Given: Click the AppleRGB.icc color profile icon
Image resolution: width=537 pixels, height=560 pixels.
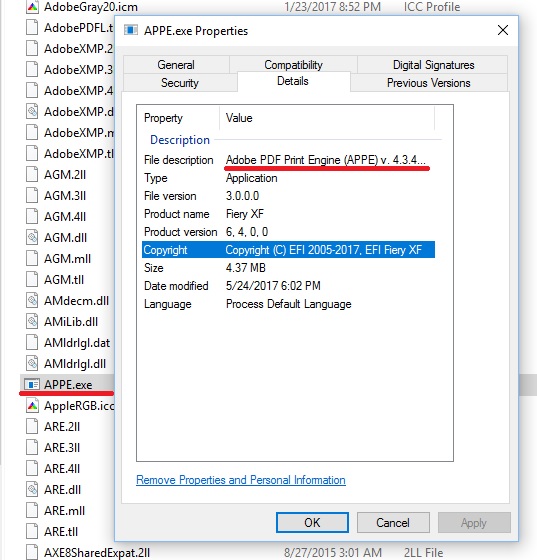Looking at the screenshot, I should (32, 406).
